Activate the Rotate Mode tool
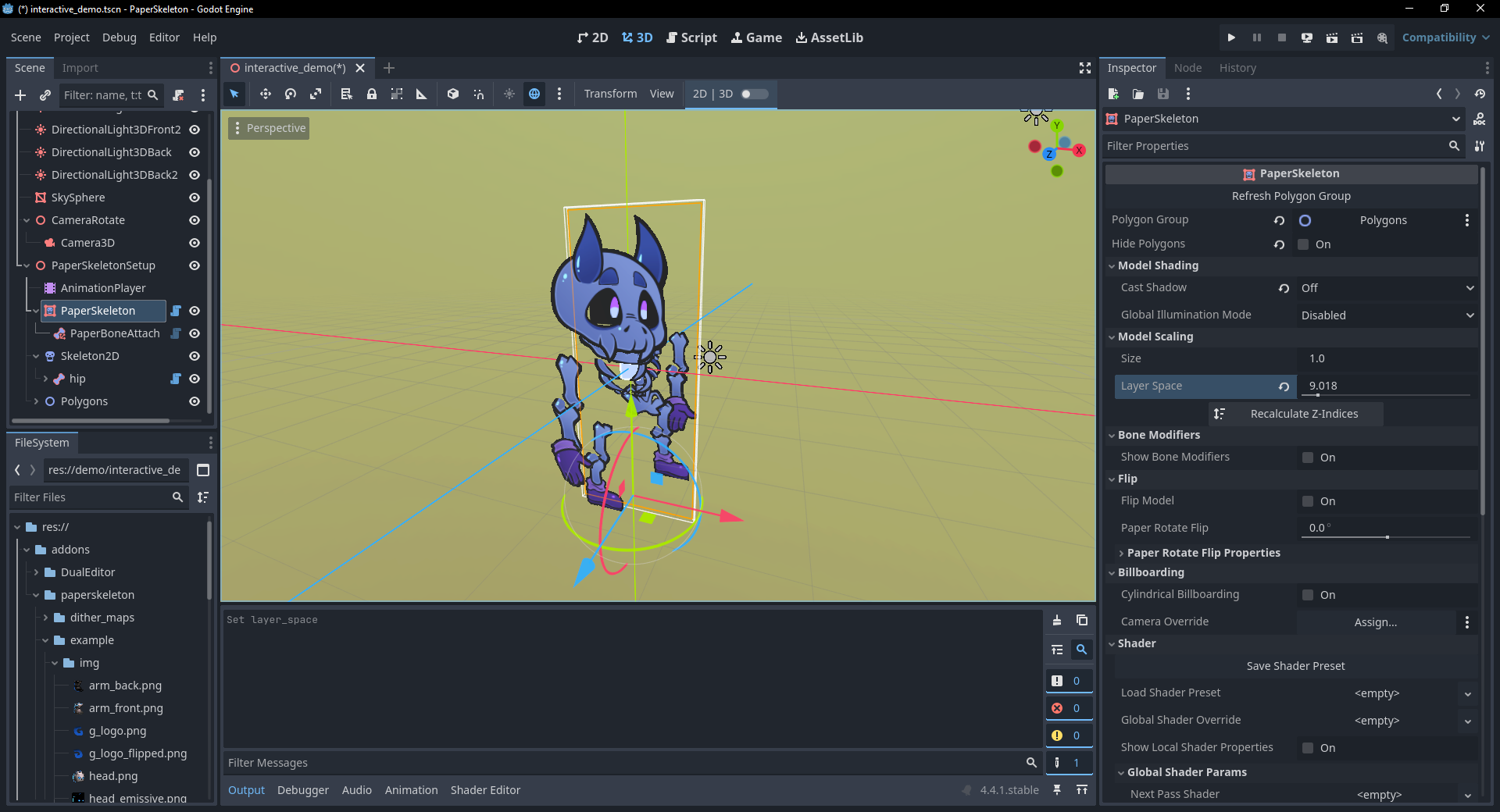Screen dimensions: 1500x812 [x=291, y=94]
